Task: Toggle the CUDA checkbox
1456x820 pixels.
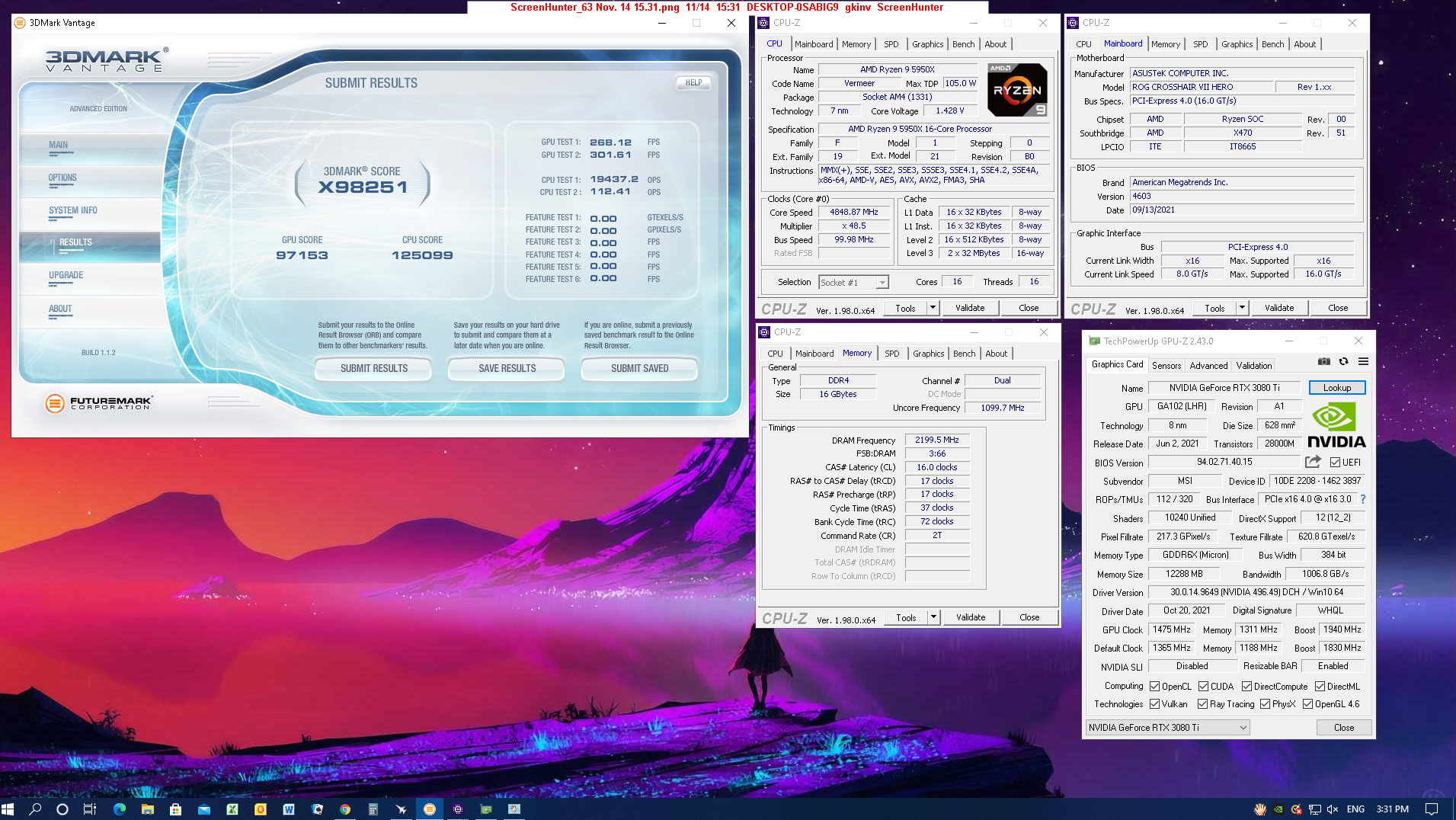Action: pos(1203,687)
